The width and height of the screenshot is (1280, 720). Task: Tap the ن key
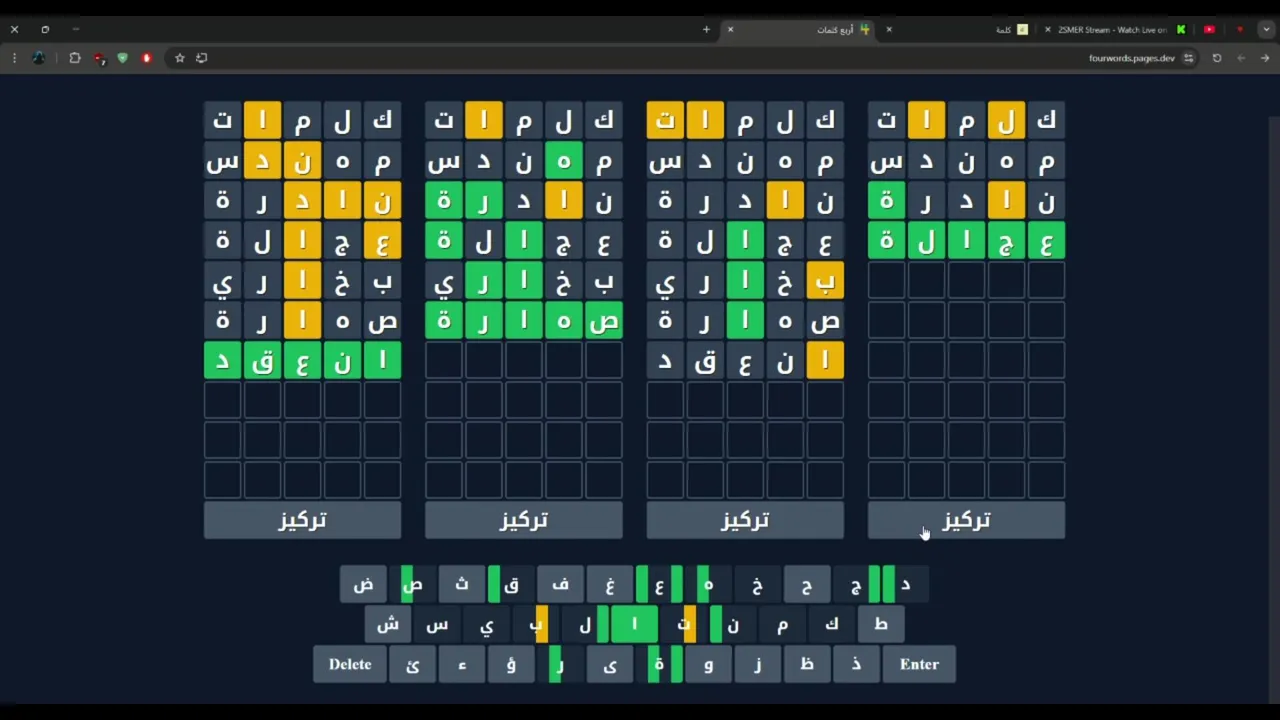733,624
